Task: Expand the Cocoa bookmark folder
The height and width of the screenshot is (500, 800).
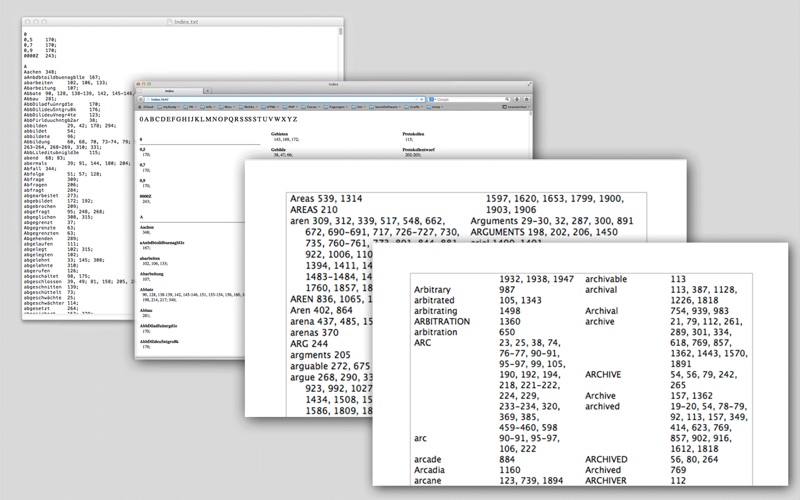Action: 312,107
